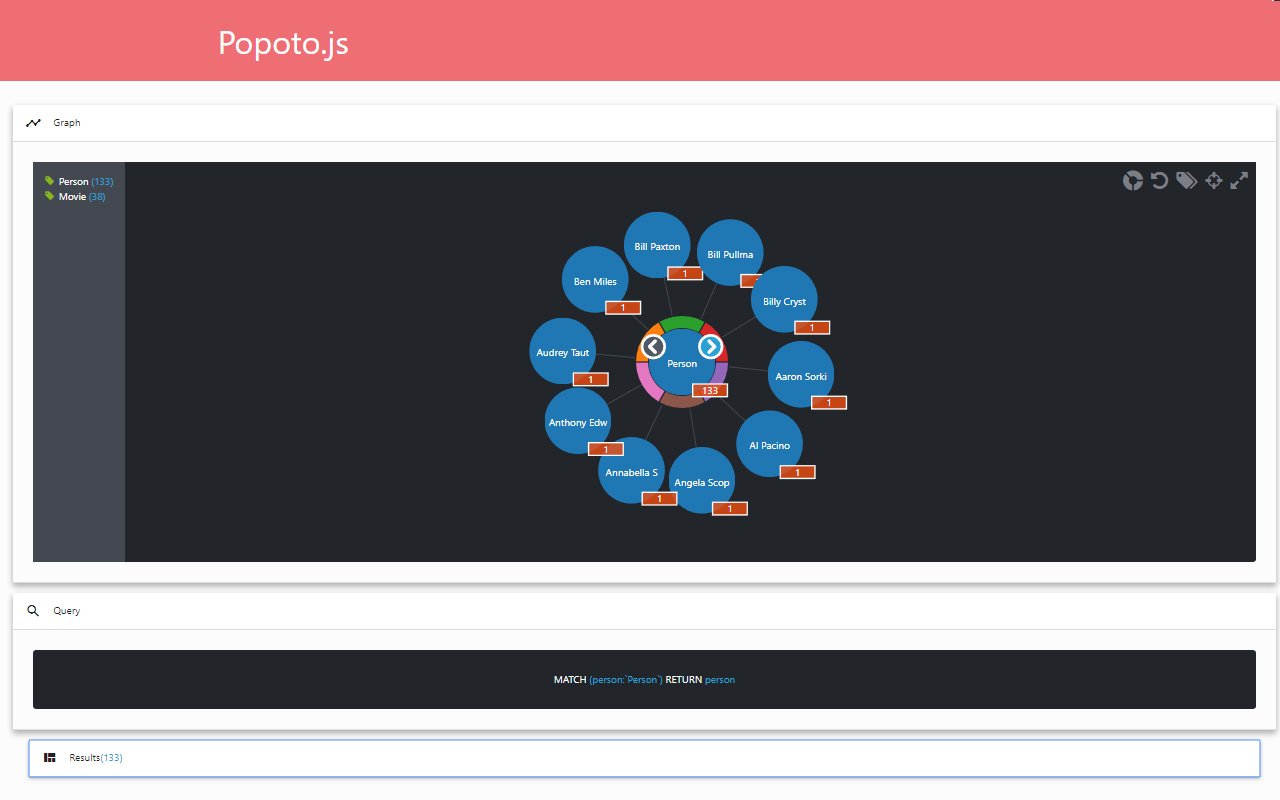The image size is (1280, 800).
Task: Click RETURN person value in query
Action: coord(720,680)
